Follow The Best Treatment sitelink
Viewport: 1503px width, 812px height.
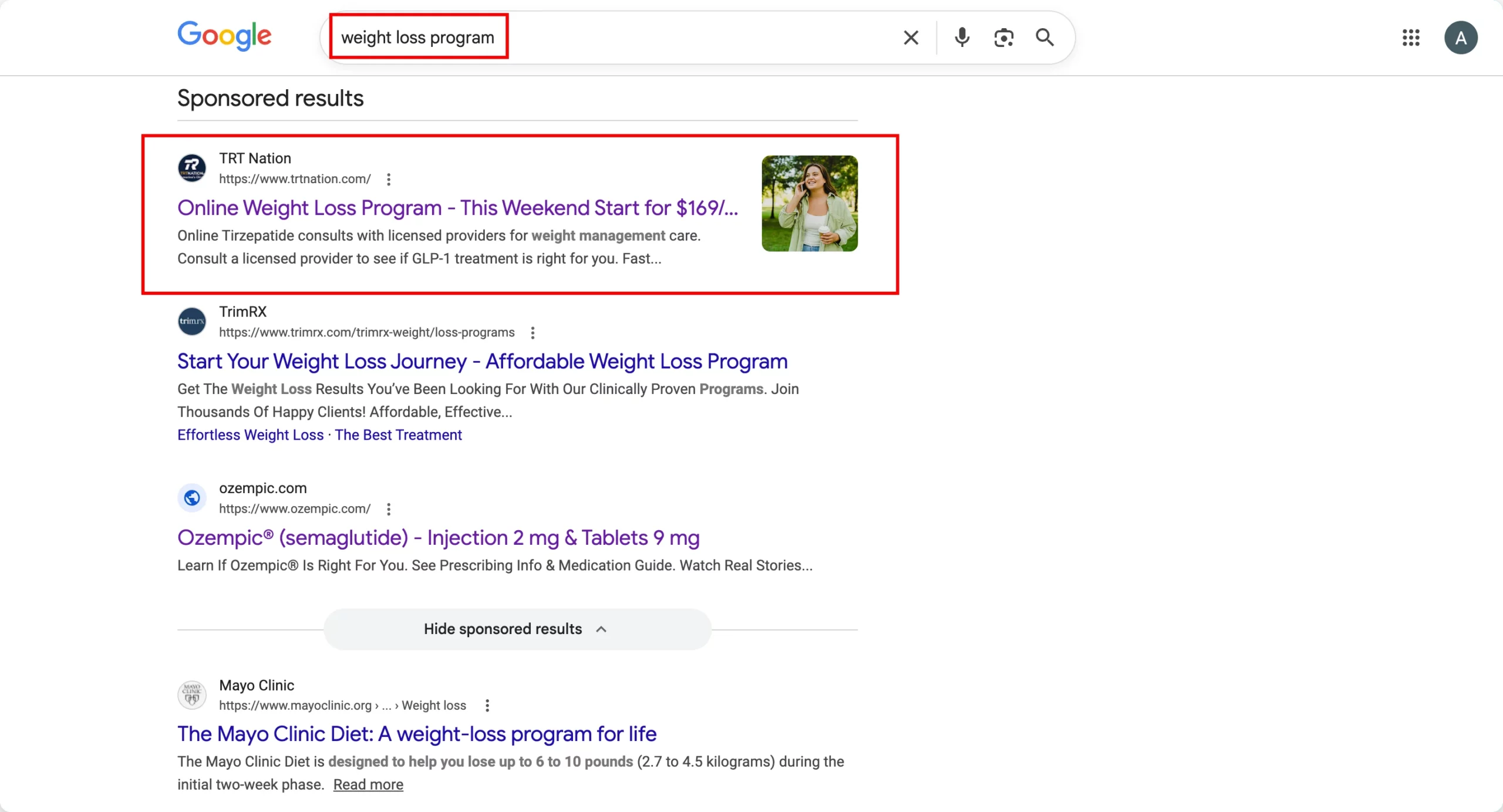(x=398, y=434)
